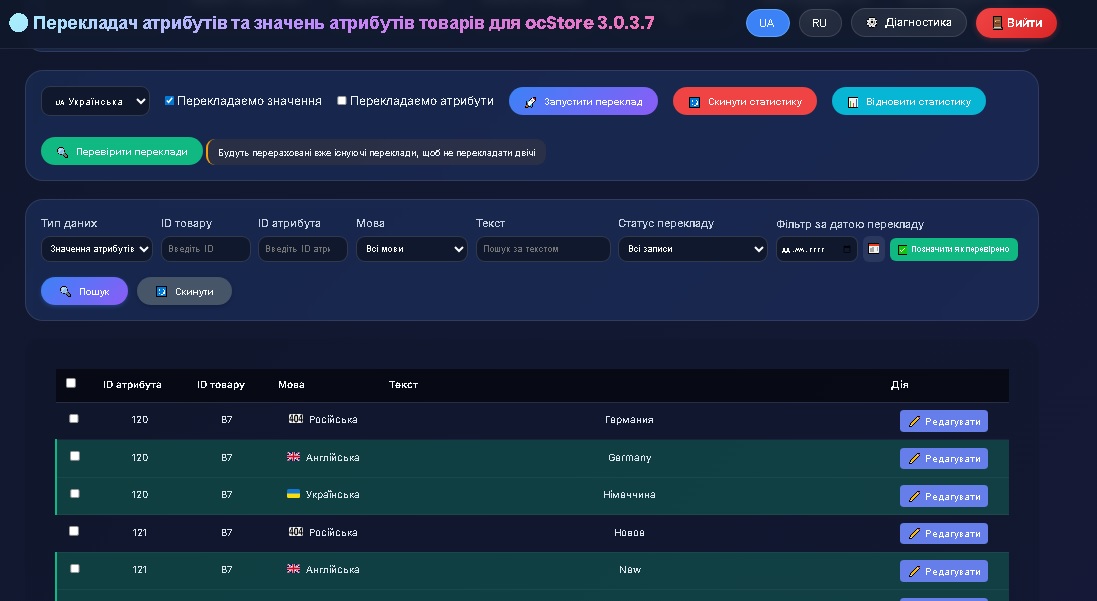The image size is (1097, 601).
Task: Click the icon in Скинути статистику button
Action: (694, 102)
